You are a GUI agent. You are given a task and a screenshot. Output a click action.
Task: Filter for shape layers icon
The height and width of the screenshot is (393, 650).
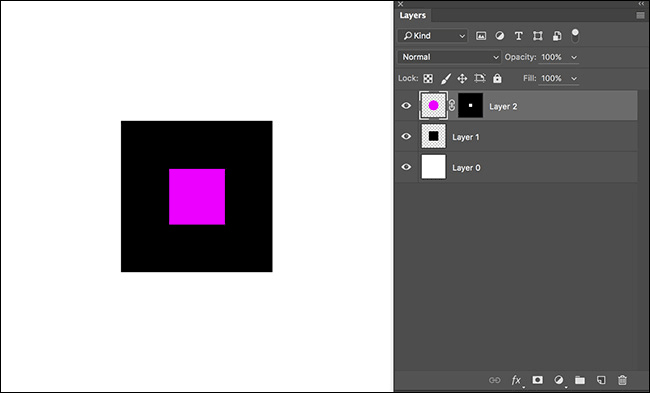point(538,36)
